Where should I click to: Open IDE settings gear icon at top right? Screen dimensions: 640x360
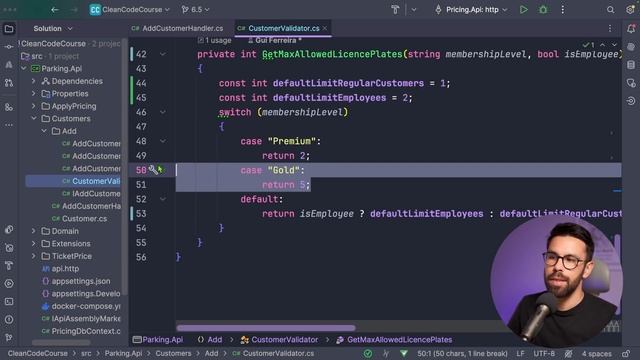tap(631, 9)
